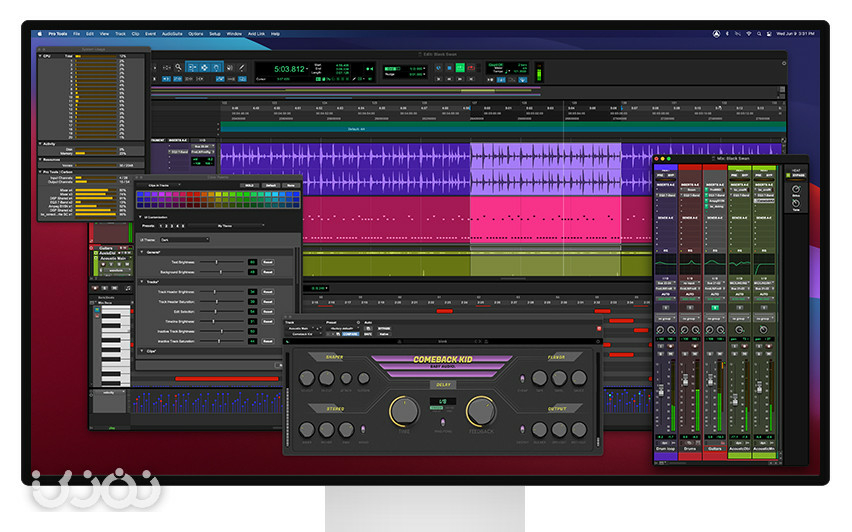
Task: Toggle the OUTPUT section switch on Comeback Kid
Action: coord(522,429)
